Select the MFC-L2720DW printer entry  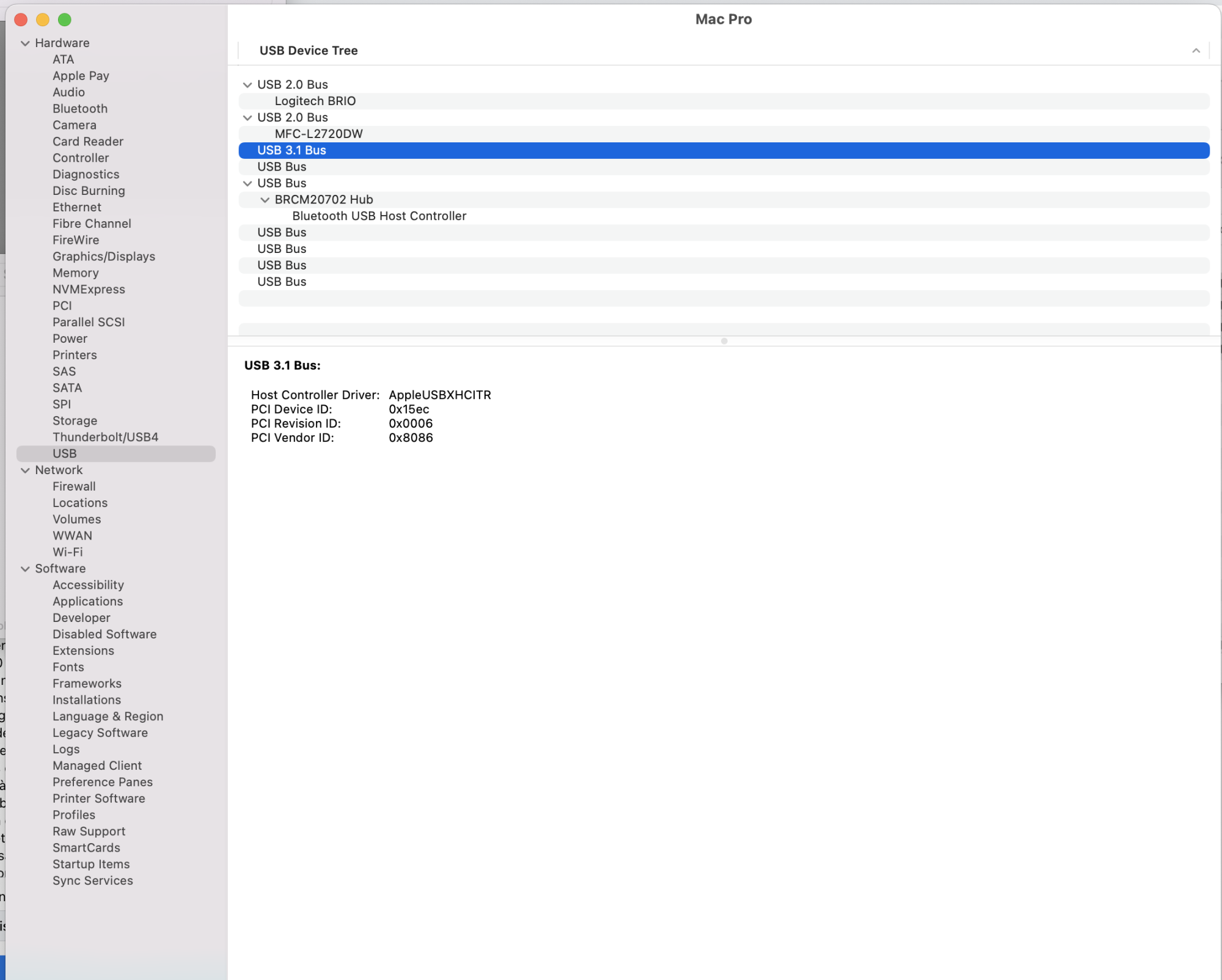pos(318,134)
